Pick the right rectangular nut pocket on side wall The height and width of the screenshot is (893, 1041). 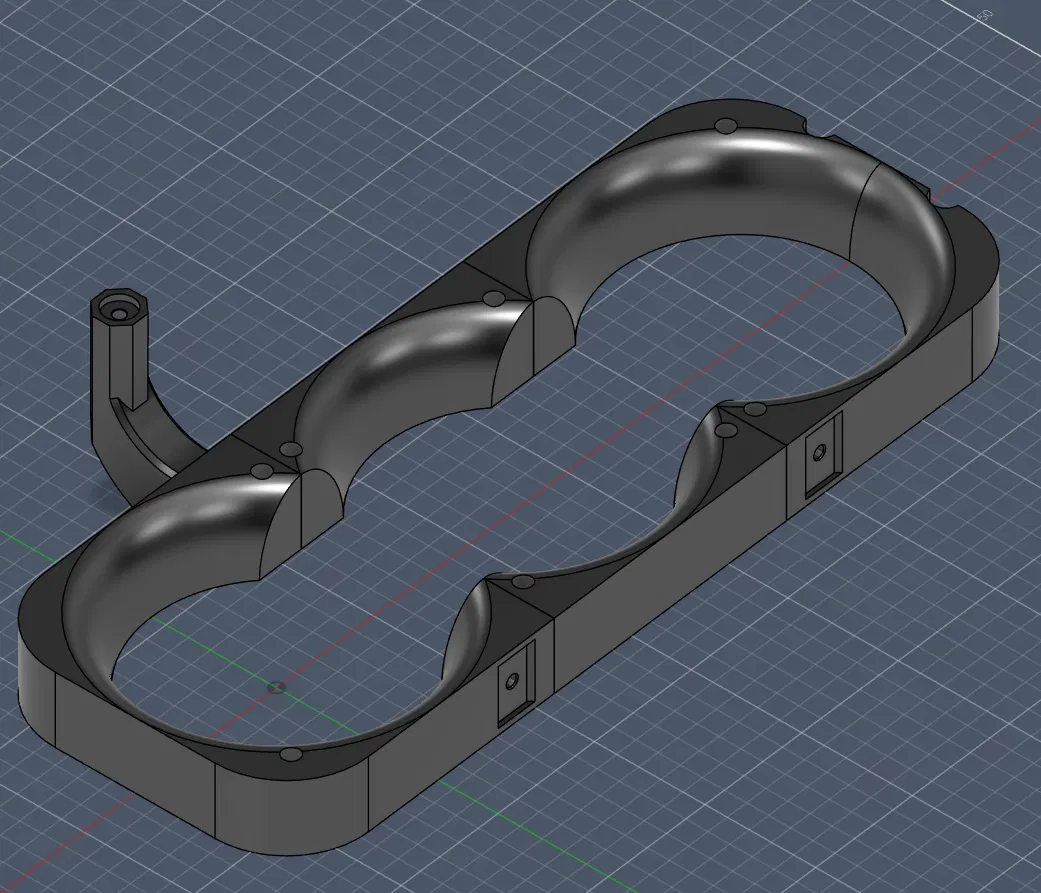click(x=823, y=453)
